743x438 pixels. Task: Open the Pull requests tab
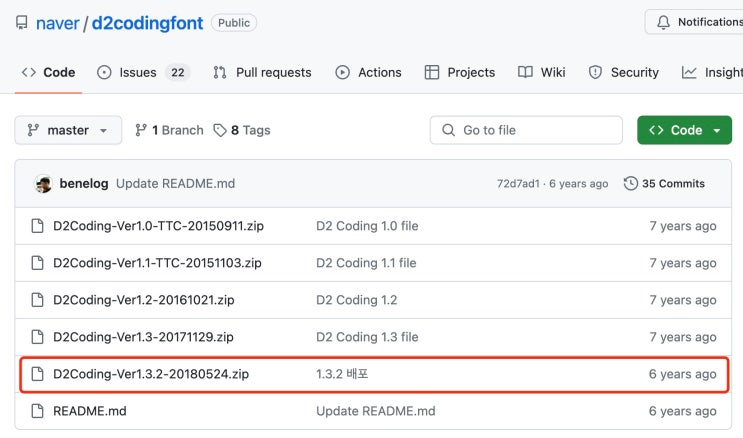(262, 72)
